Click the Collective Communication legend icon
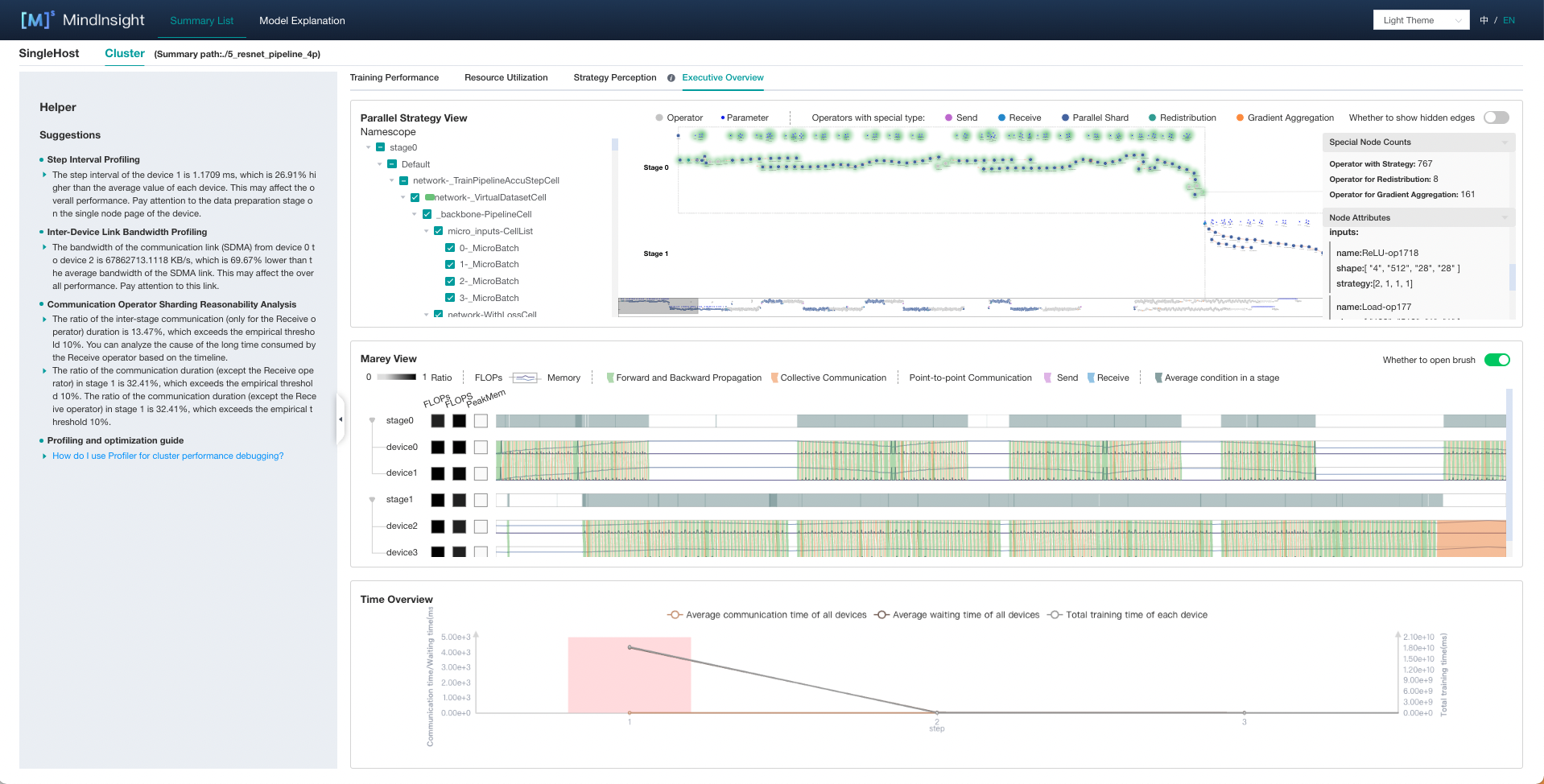This screenshot has height=784, width=1544. (x=774, y=378)
